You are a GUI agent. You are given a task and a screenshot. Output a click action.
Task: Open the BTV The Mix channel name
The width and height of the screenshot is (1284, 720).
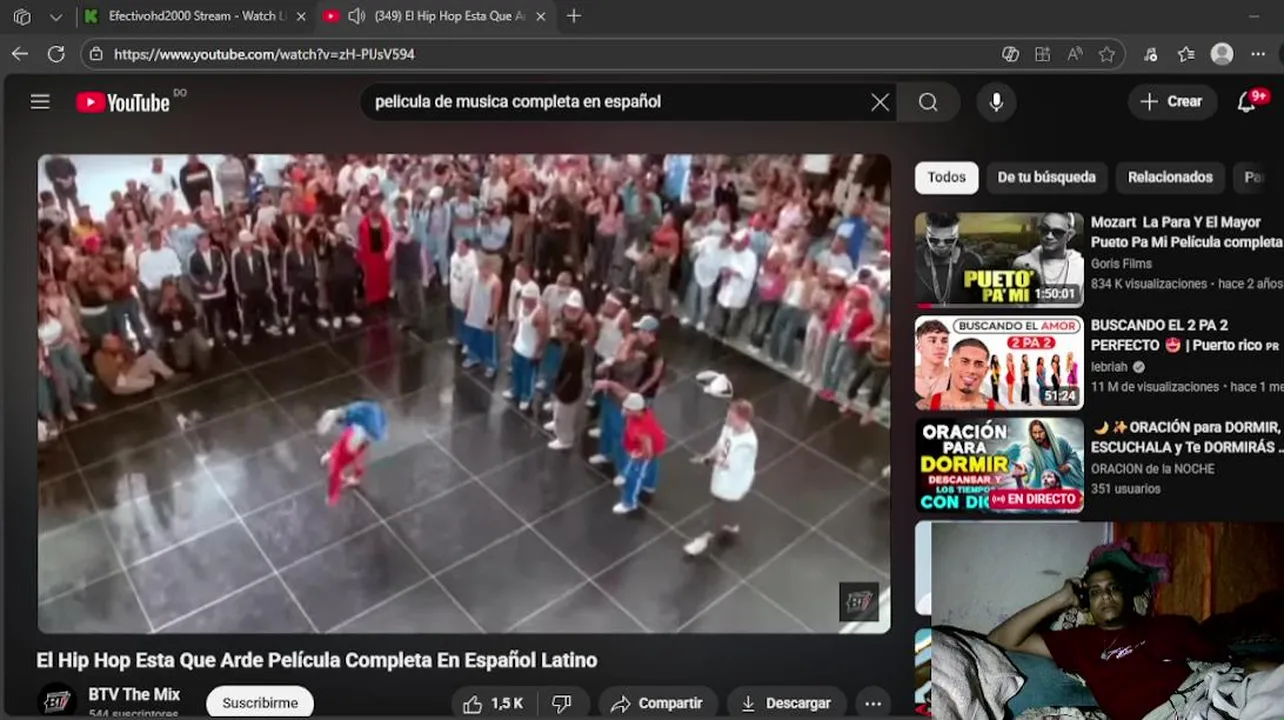tap(134, 694)
